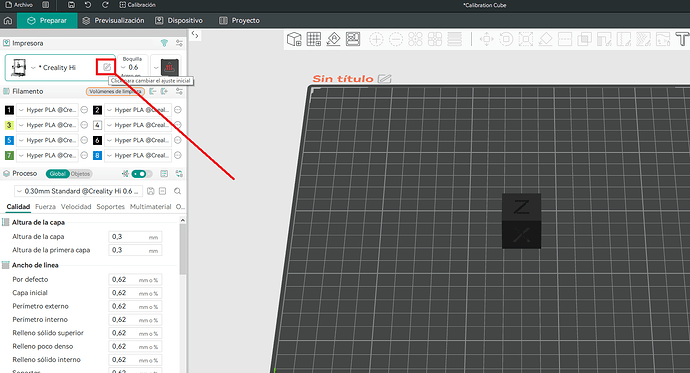The height and width of the screenshot is (373, 690).
Task: Click the Add plate grid icon
Action: pyautogui.click(x=314, y=39)
